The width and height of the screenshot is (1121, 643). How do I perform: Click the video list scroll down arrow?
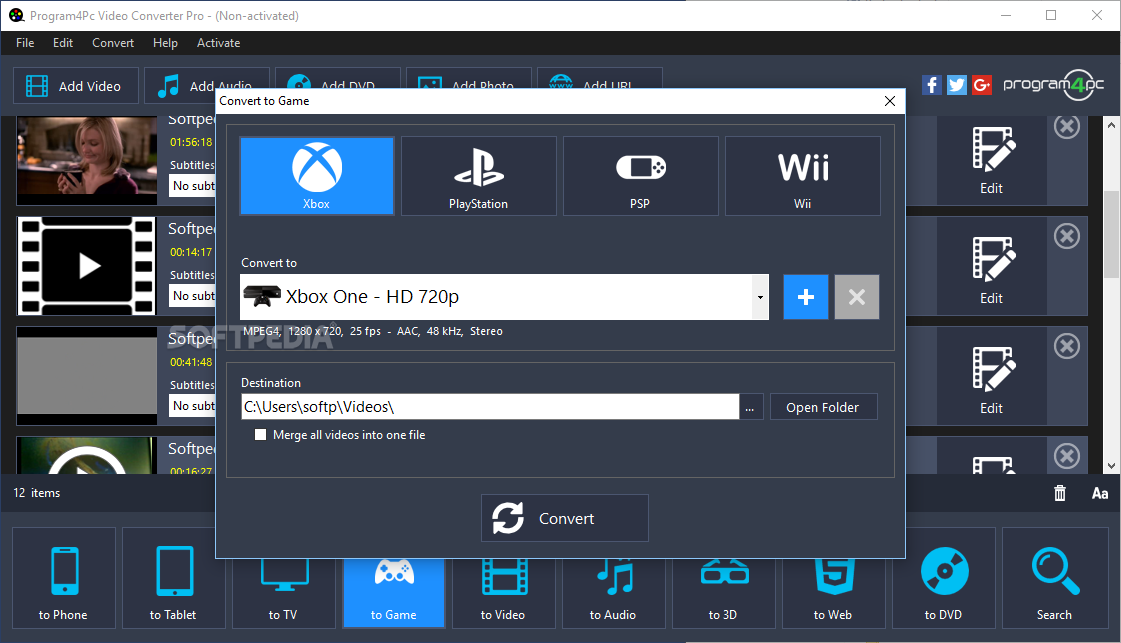click(x=1111, y=466)
